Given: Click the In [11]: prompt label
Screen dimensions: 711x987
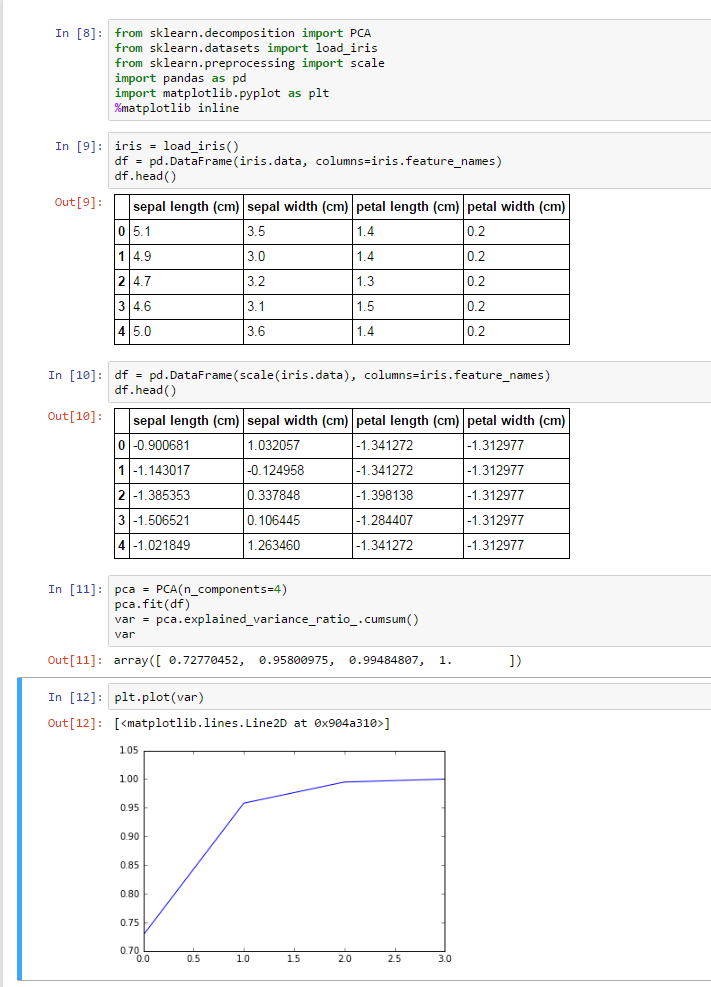Looking at the screenshot, I should 76,589.
